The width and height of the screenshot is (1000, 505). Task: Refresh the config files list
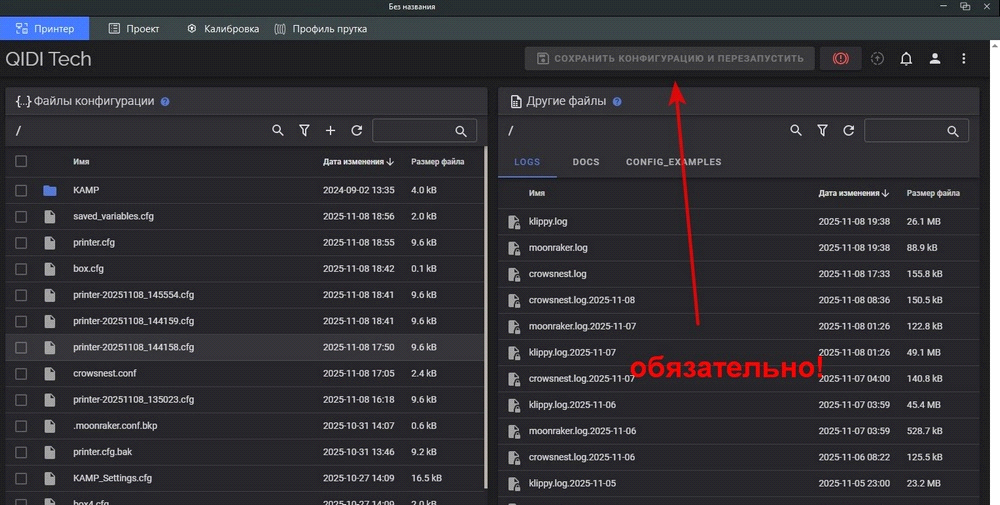(x=356, y=131)
